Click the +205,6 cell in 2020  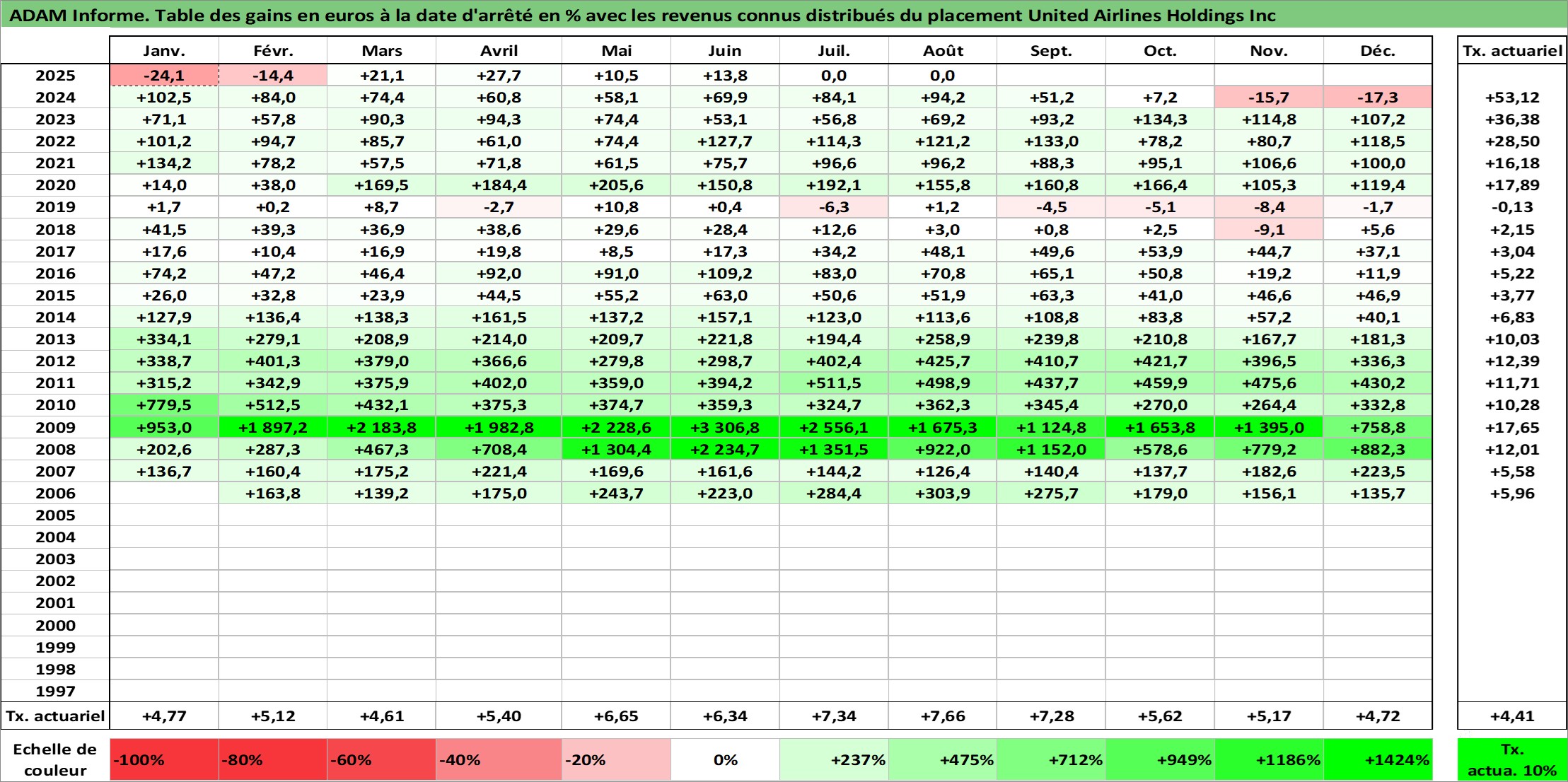[616, 185]
